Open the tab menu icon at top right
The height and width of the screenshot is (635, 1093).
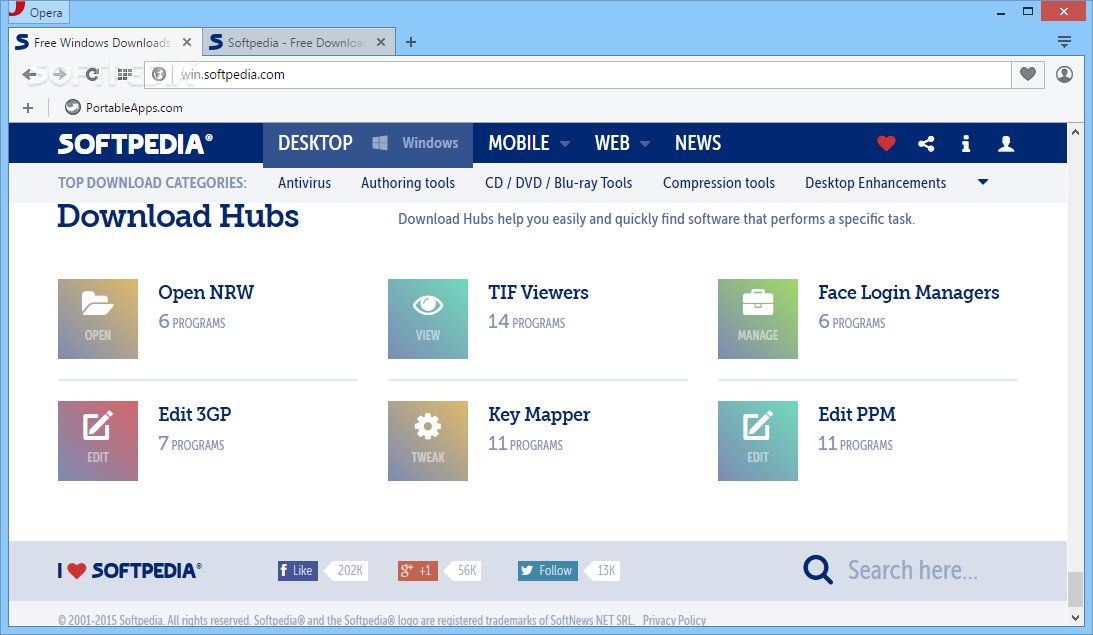1064,42
